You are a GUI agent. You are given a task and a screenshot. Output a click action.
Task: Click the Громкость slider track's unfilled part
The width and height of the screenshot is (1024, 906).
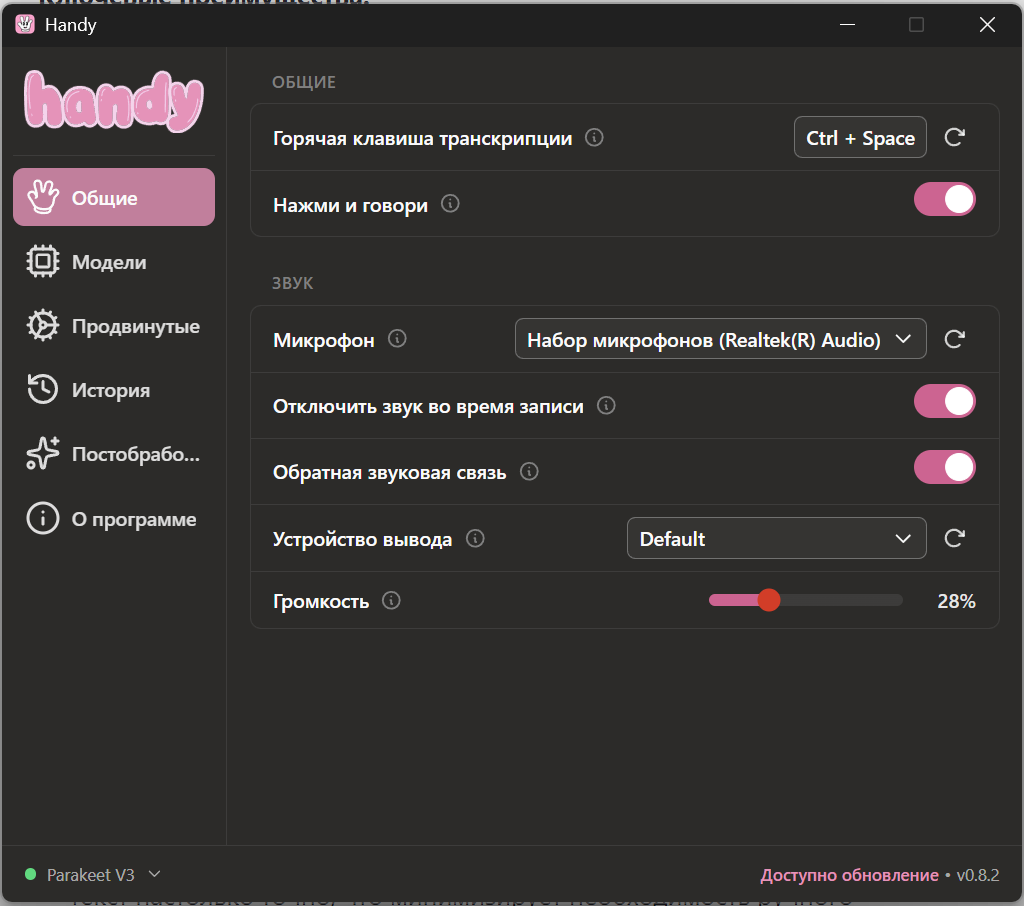pos(842,600)
